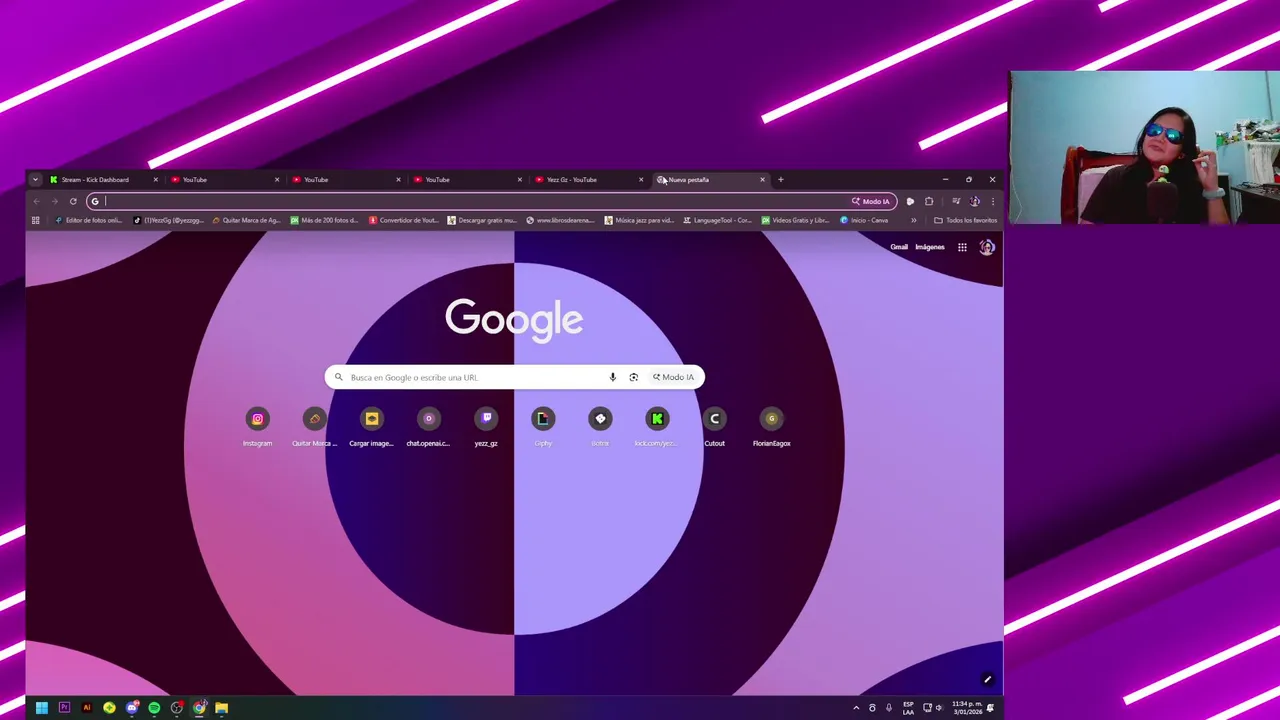Open the Google account avatar
Screen dimensions: 1280x720
click(x=987, y=247)
